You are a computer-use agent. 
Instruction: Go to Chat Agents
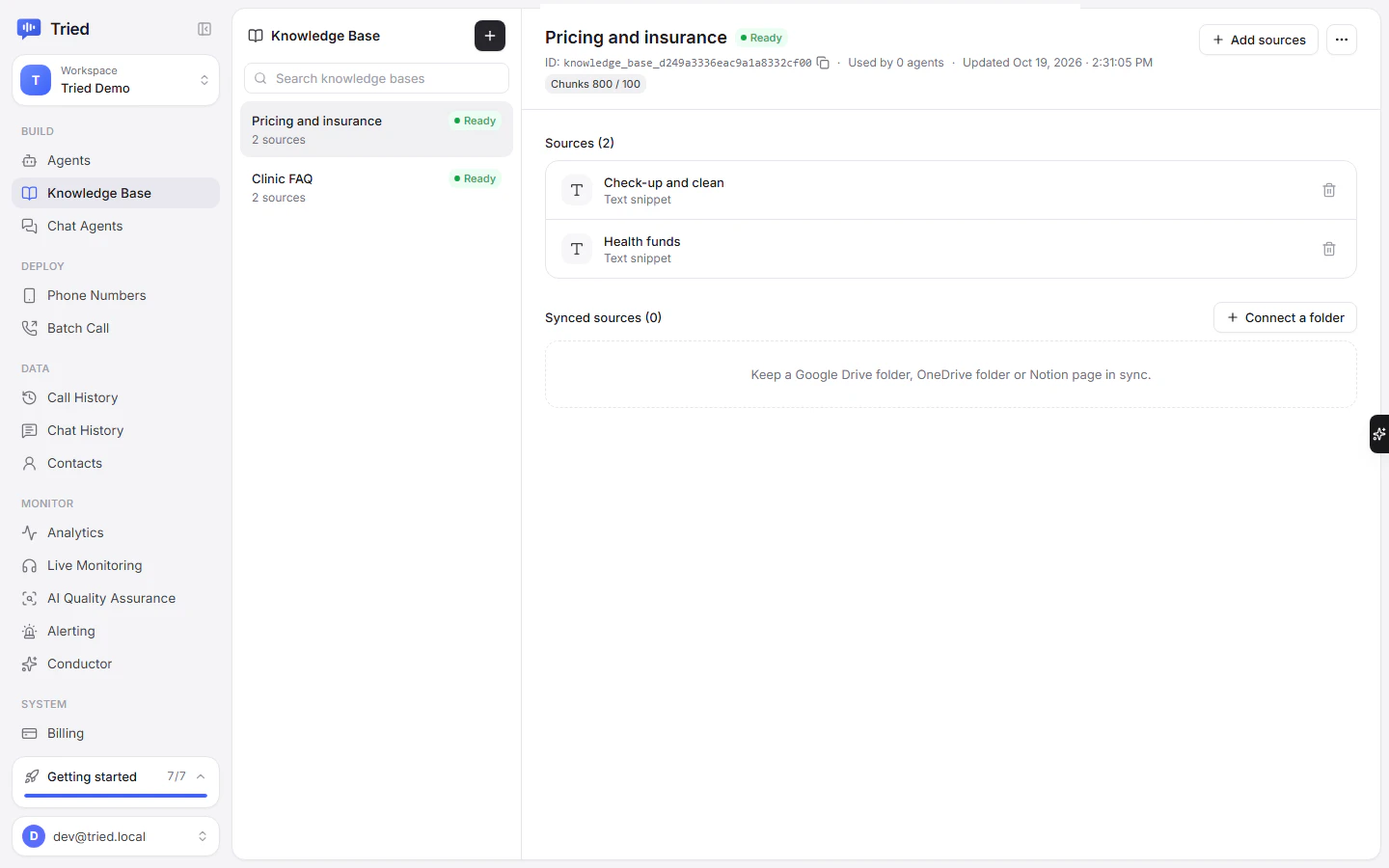click(116, 226)
